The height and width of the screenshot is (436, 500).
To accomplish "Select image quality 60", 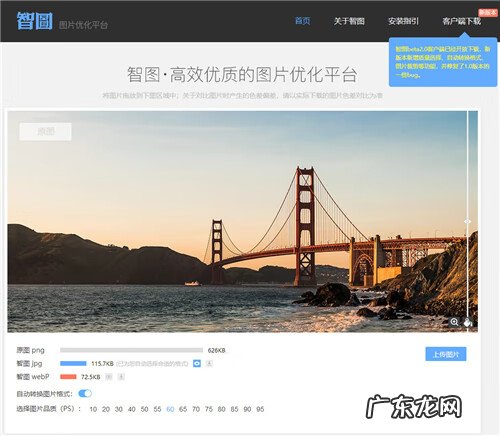I will 170,409.
